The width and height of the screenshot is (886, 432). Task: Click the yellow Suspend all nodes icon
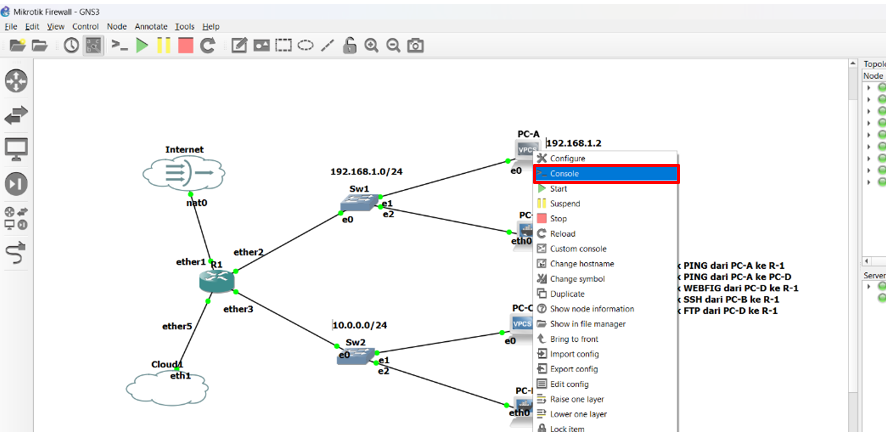[163, 45]
